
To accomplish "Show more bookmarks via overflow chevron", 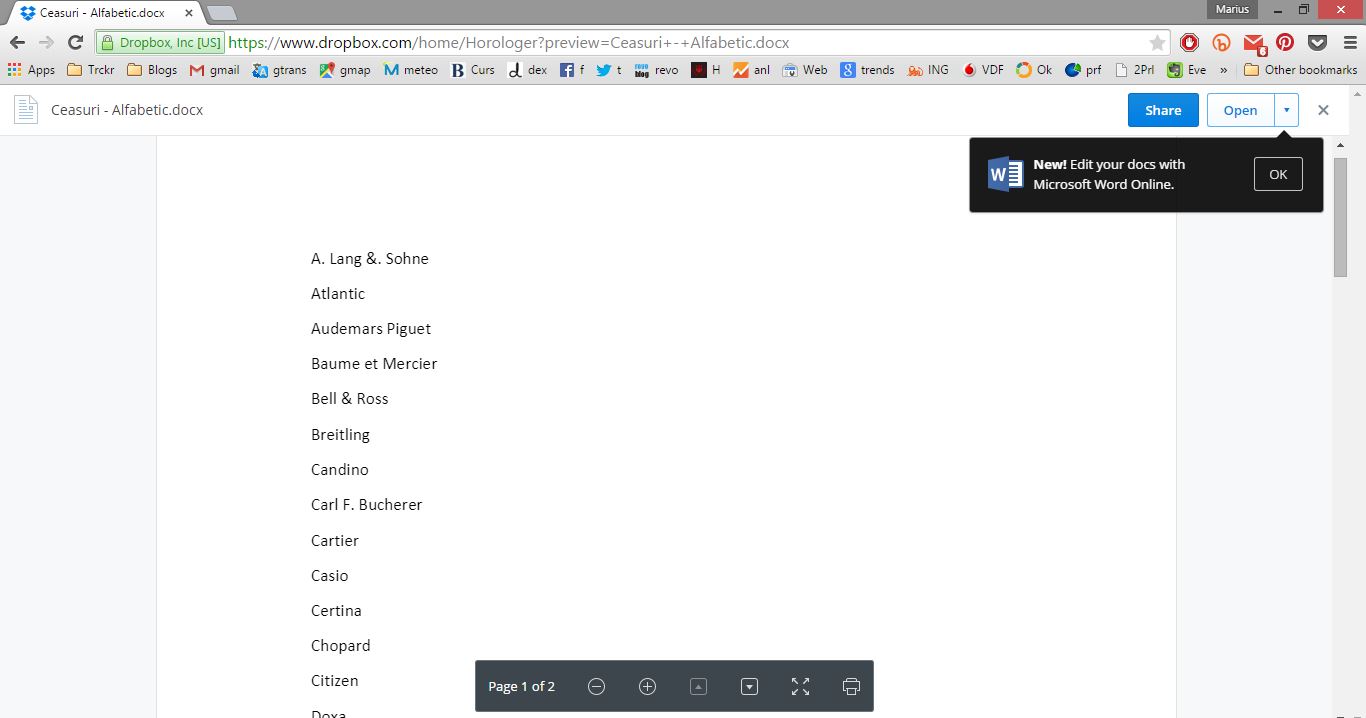I will [1223, 70].
